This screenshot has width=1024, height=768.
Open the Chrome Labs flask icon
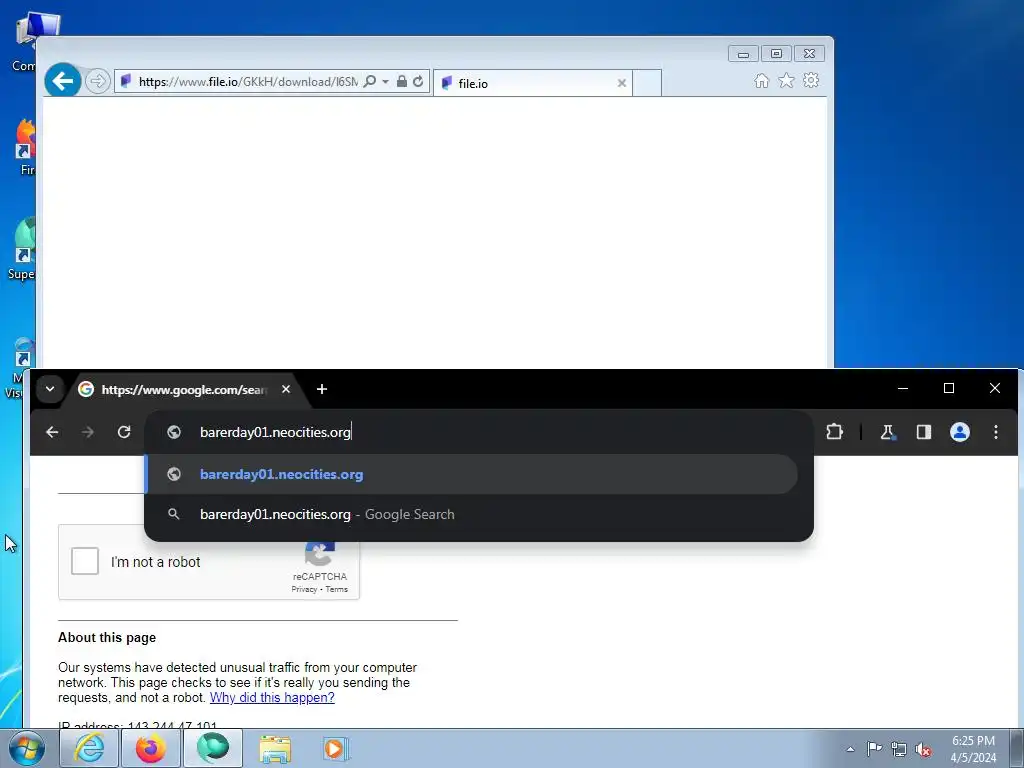tap(887, 432)
